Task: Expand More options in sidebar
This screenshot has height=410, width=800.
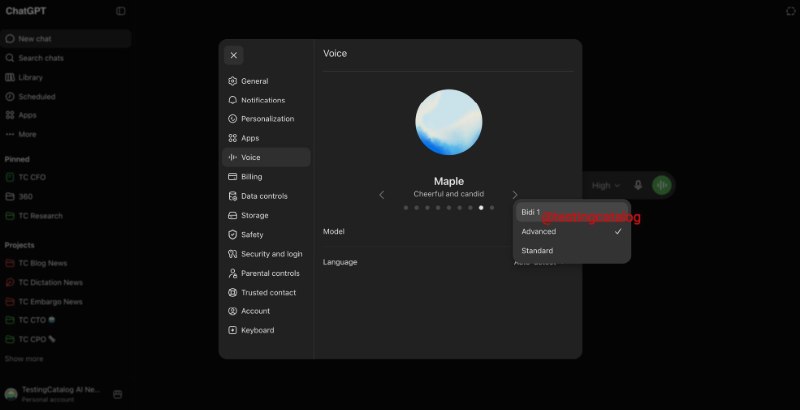Action: (66, 135)
